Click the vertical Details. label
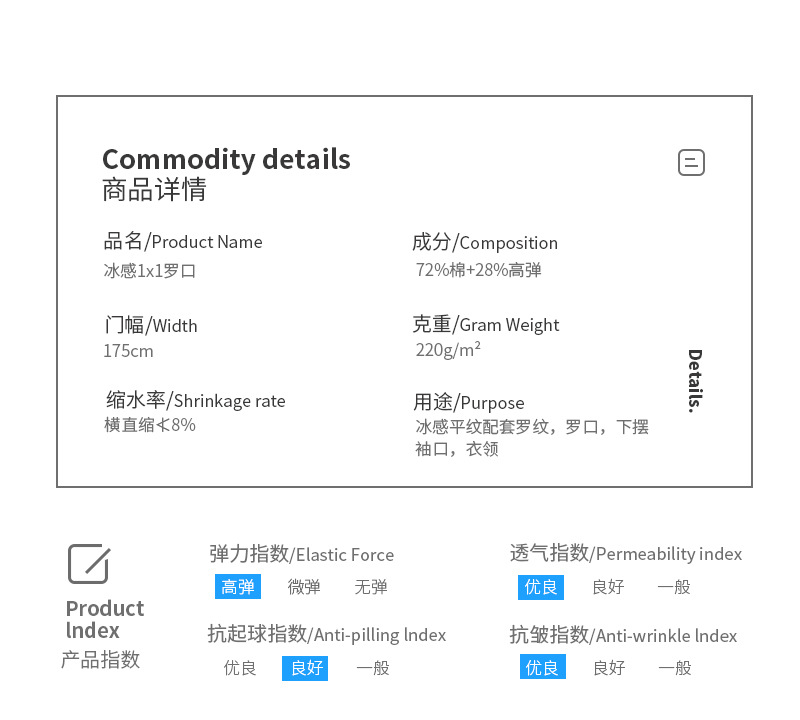Image resolution: width=800 pixels, height=720 pixels. pyautogui.click(x=694, y=381)
